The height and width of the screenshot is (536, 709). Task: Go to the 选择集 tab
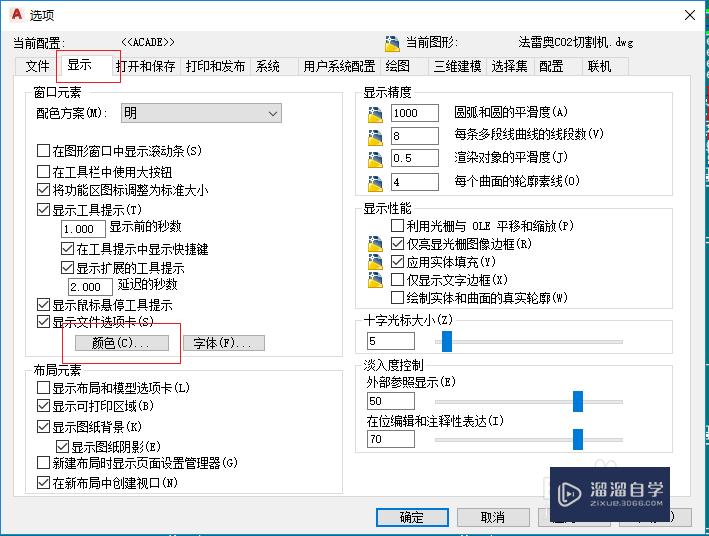510,66
